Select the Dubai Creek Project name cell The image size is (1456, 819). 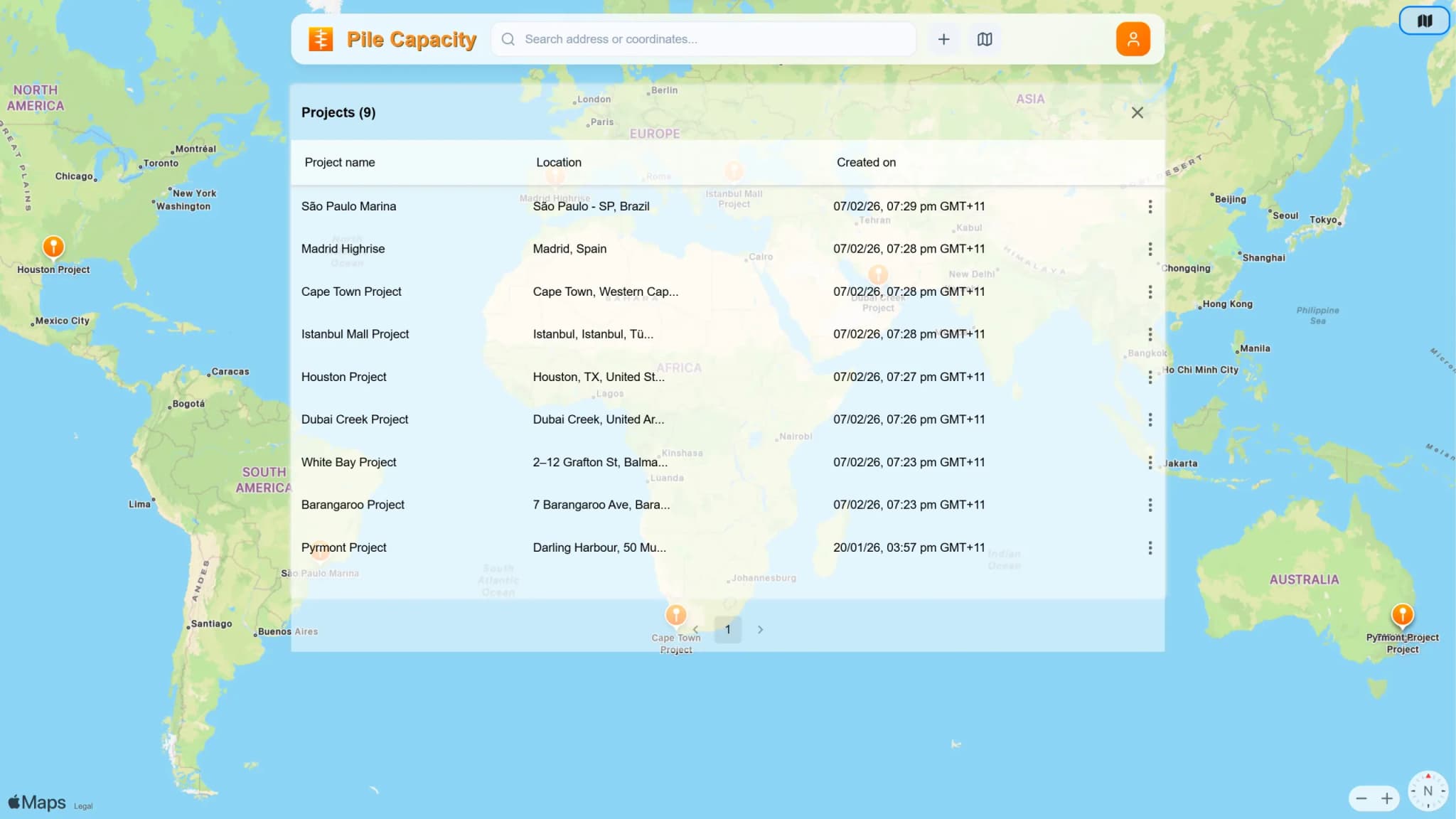coord(355,419)
